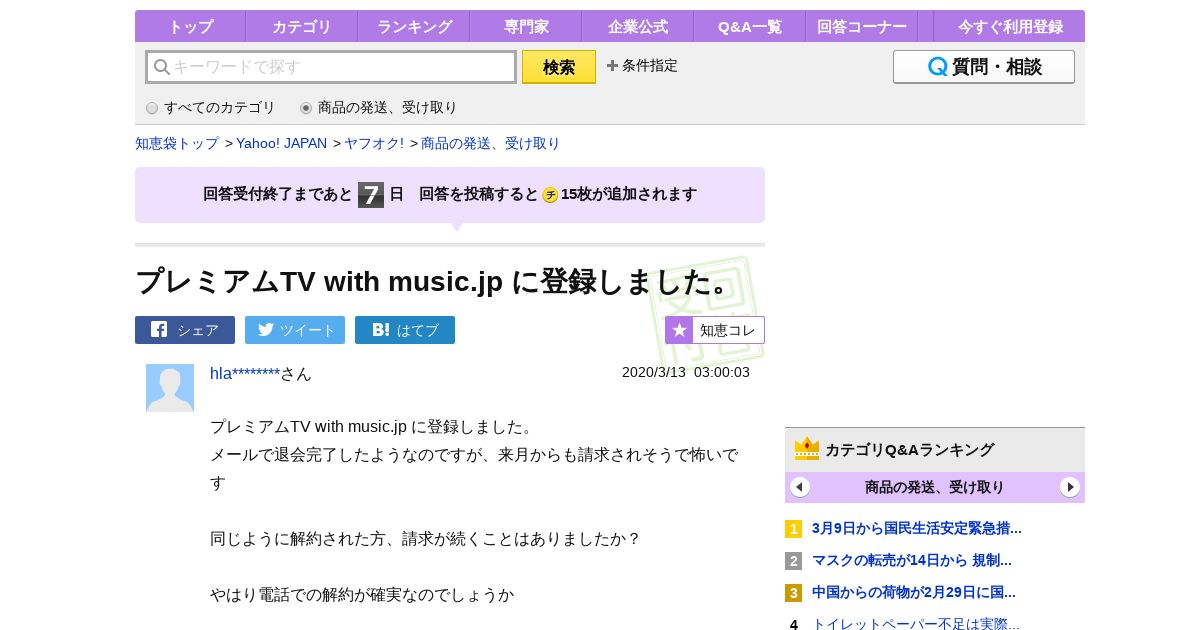Click the user avatar image

click(170, 388)
